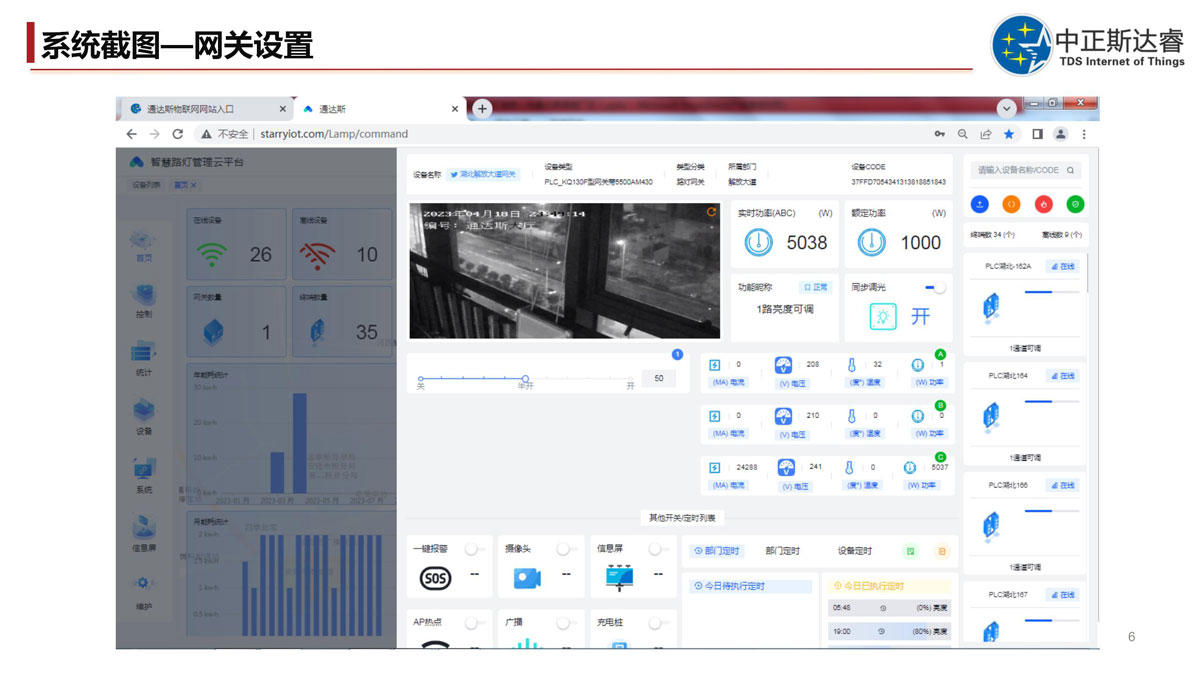Viewport: 1200px width, 675px height.
Task: Open the 控制 section in the sidebar
Action: [144, 296]
